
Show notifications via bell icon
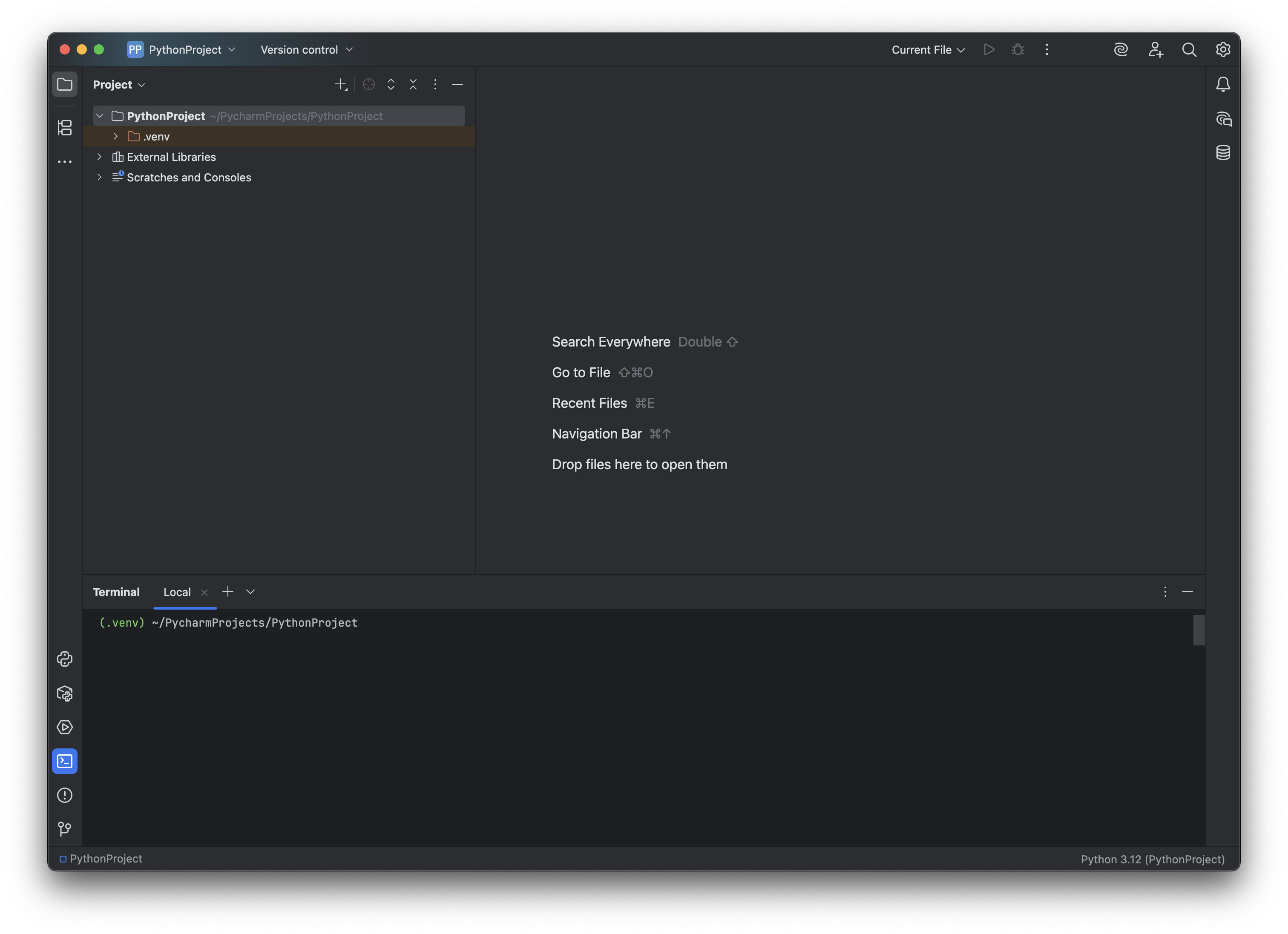[x=1223, y=85]
